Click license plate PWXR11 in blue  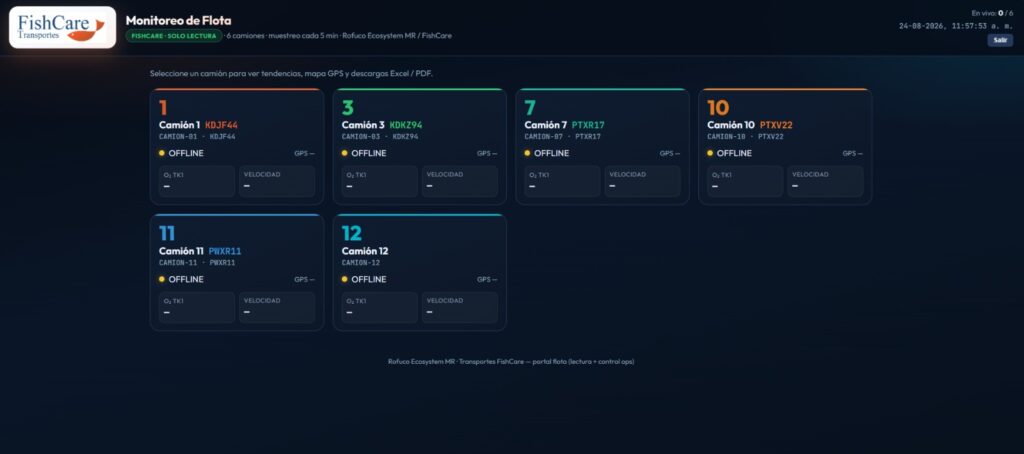coord(225,251)
